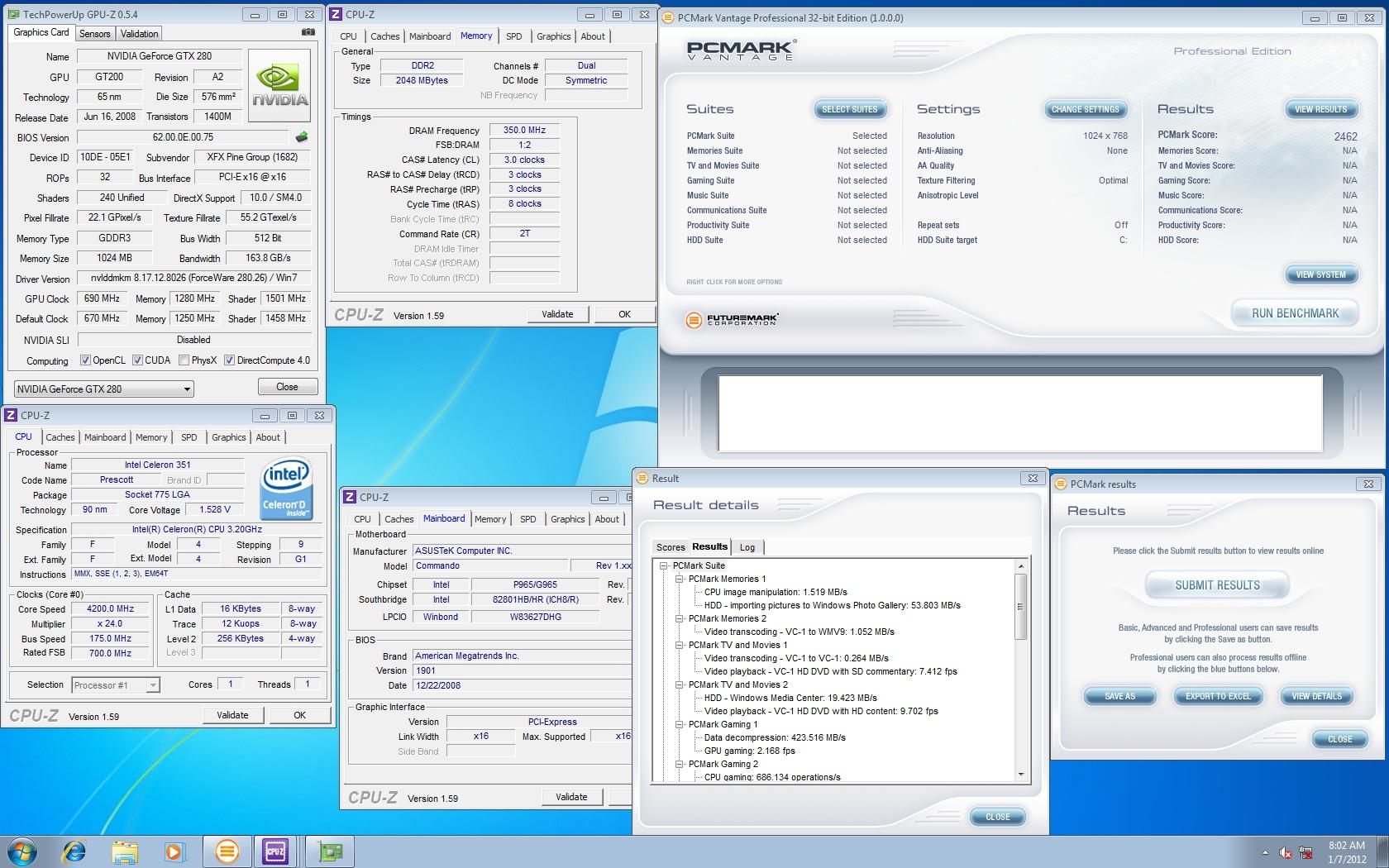The height and width of the screenshot is (868, 1389).
Task: Collapse the PCMark Gaming 2 node
Action: tap(679, 764)
